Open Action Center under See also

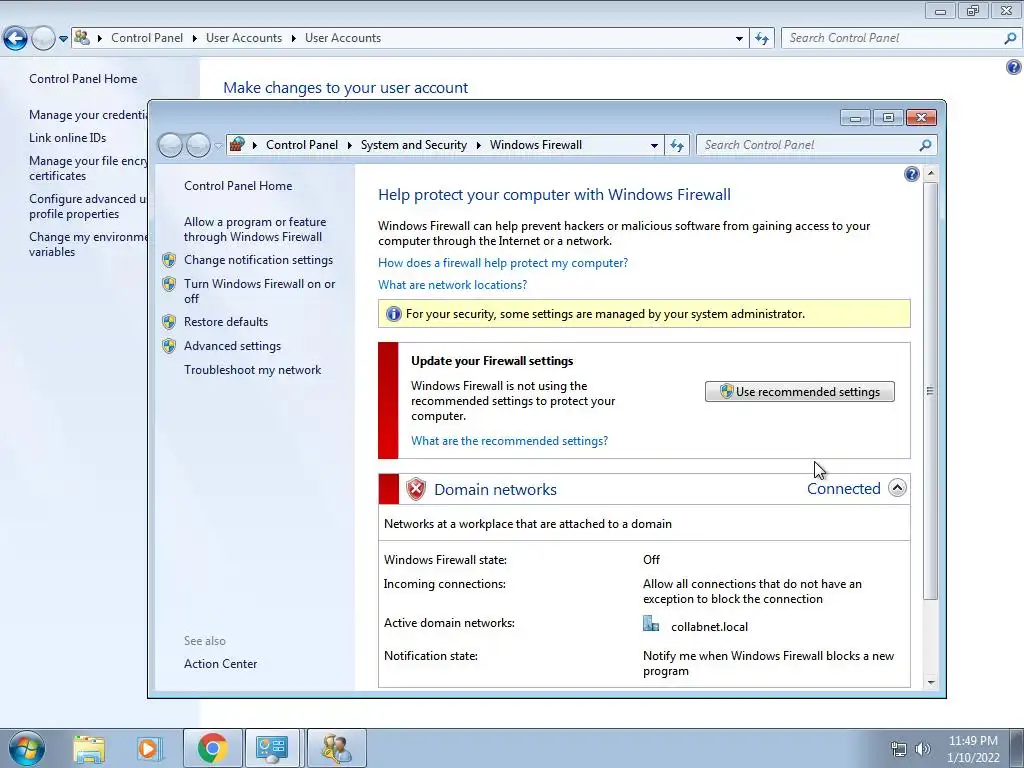[x=221, y=664]
